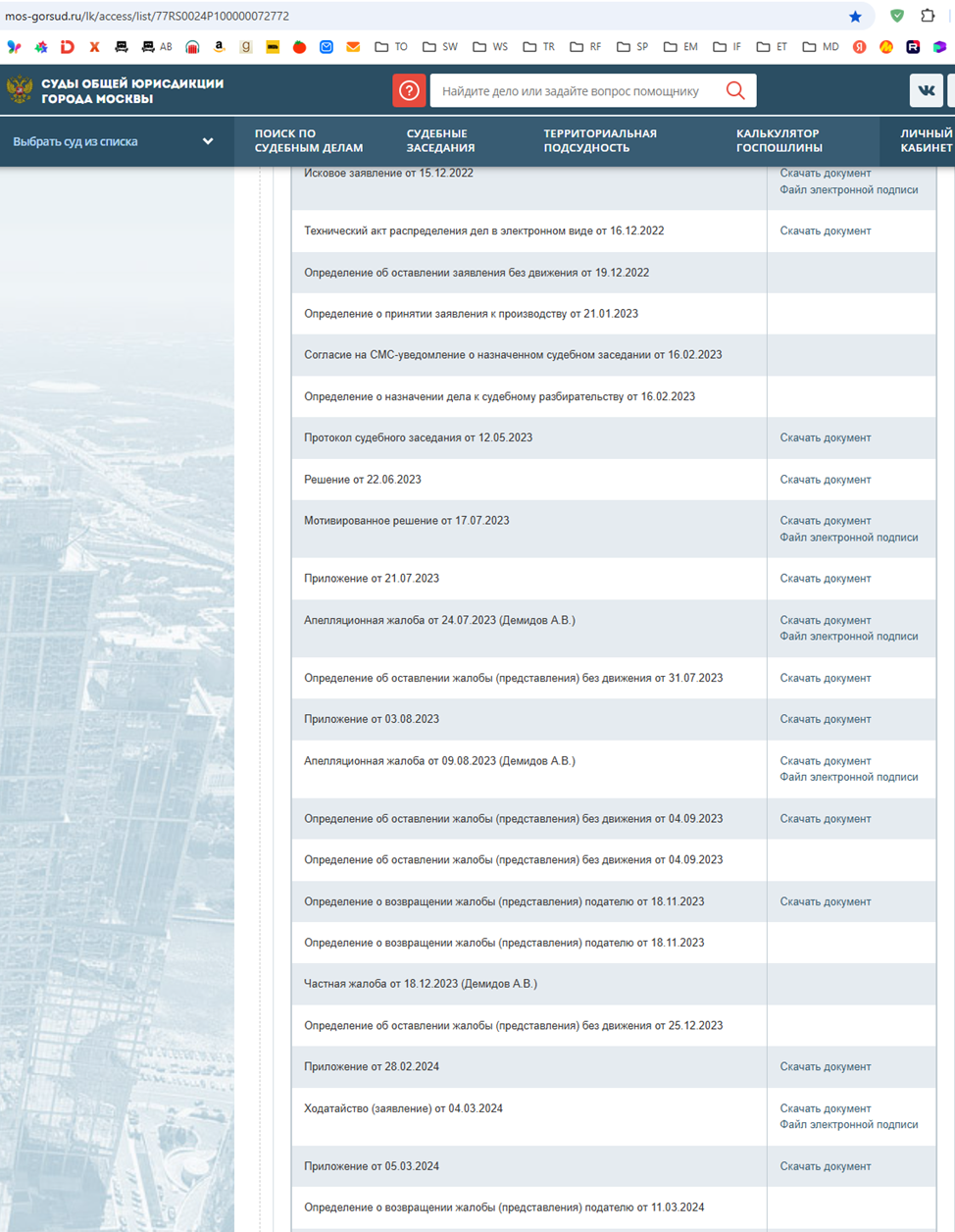Screen dimensions: 955x1232
Task: Open the yellow-red round bookmark icon
Action: (x=886, y=46)
